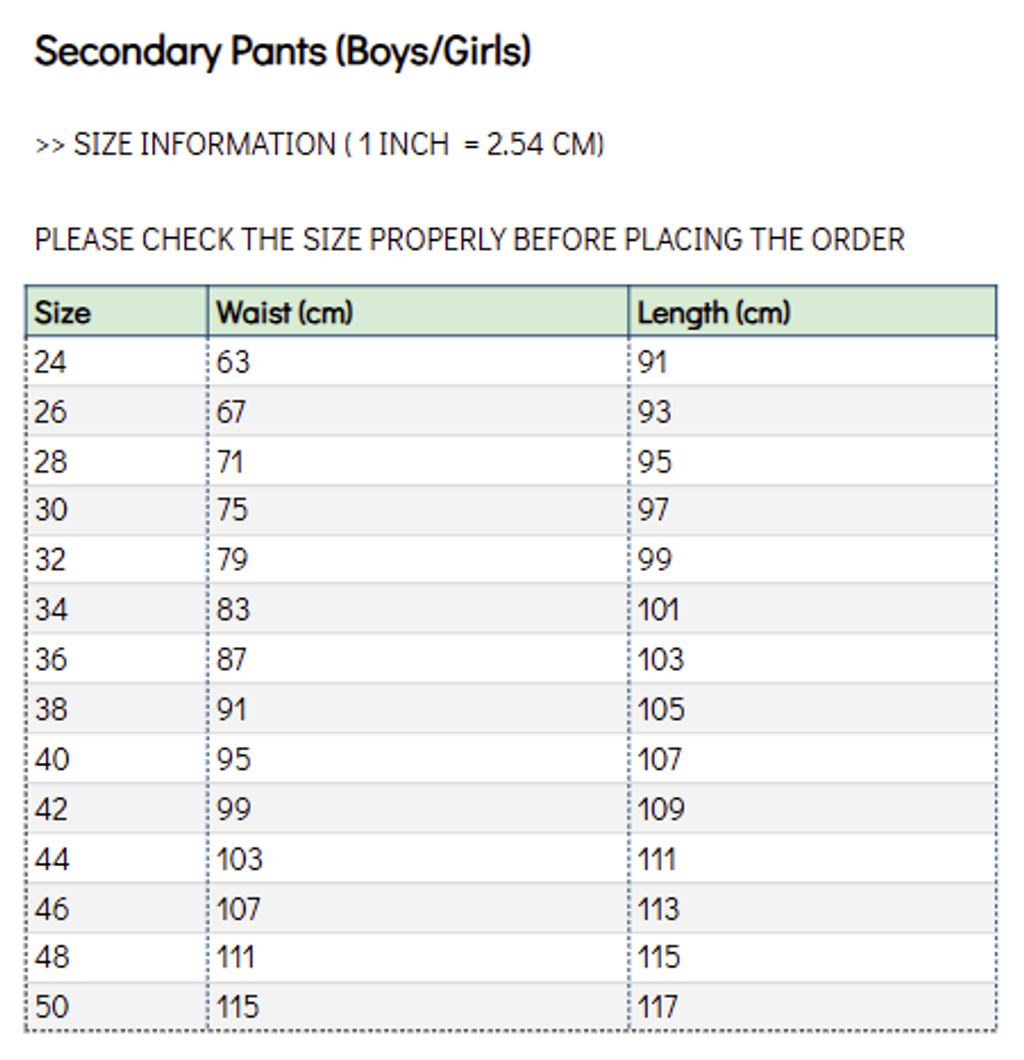
Task: Click waist value 79 for size 32
Action: [x=233, y=559]
